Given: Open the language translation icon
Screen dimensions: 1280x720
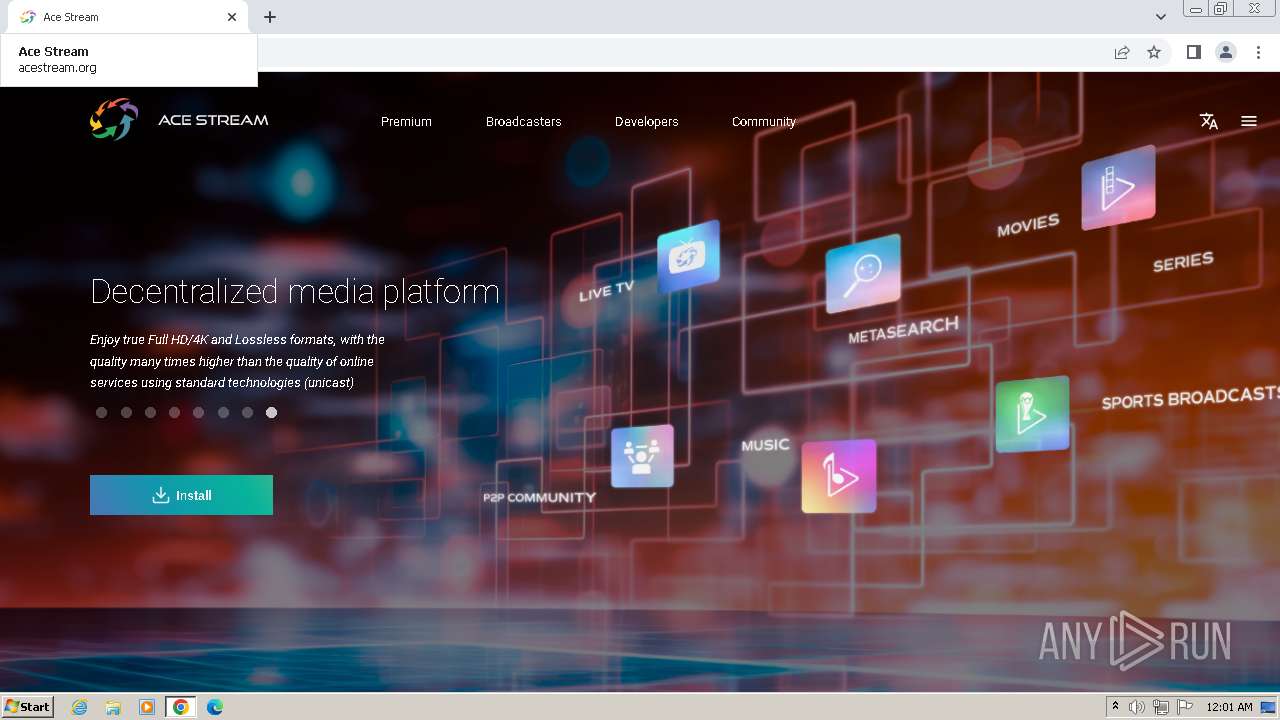Looking at the screenshot, I should pos(1209,121).
